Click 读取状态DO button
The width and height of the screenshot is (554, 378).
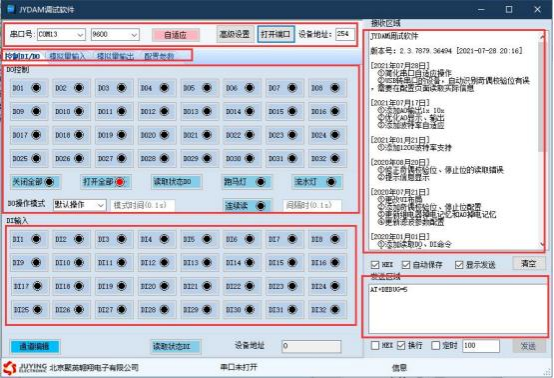176,182
